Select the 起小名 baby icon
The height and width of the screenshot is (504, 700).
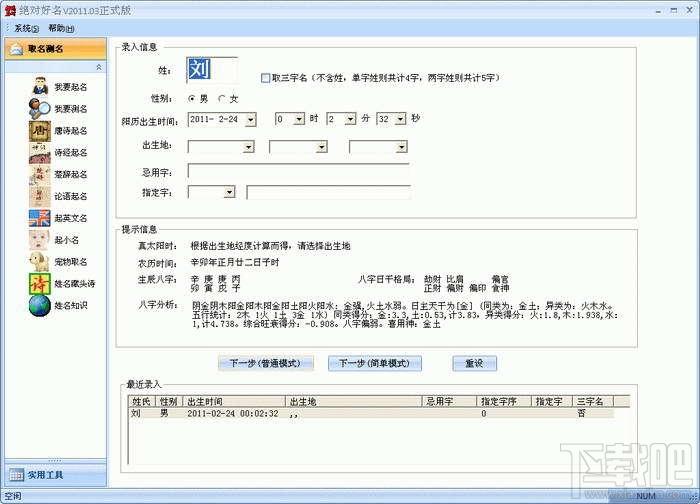tap(40, 240)
